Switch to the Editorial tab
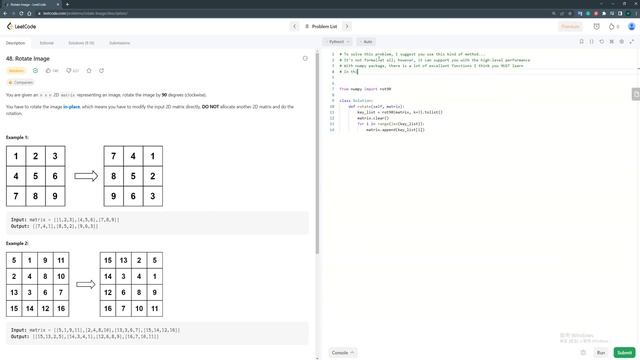Image resolution: width=640 pixels, height=360 pixels. click(x=47, y=43)
